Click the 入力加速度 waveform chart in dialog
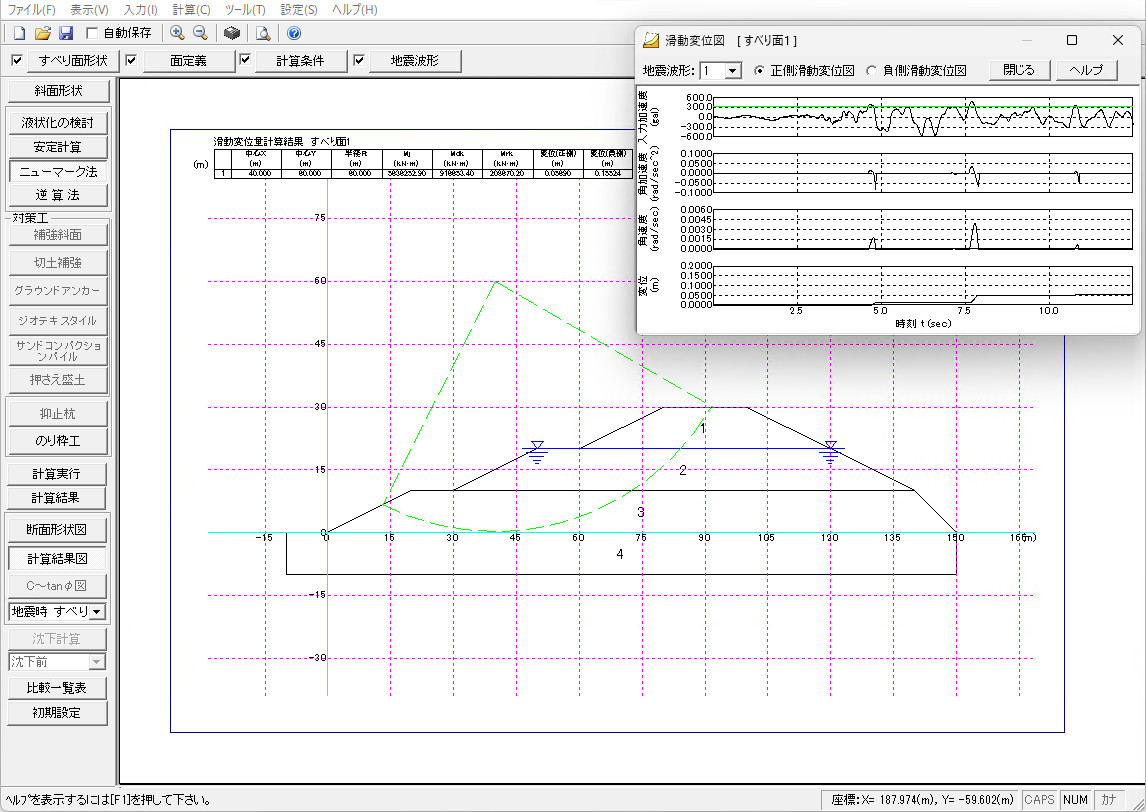Image resolution: width=1146 pixels, height=812 pixels. (x=923, y=117)
